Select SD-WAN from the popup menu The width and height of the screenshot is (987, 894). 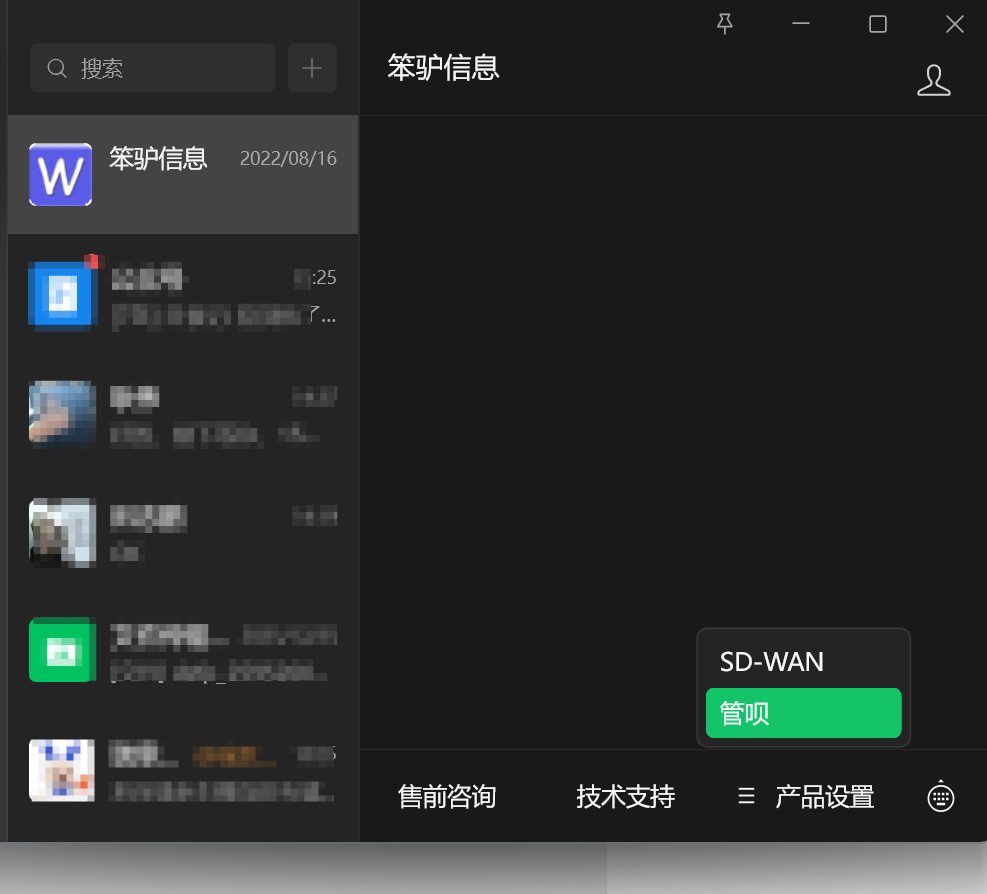[x=772, y=661]
